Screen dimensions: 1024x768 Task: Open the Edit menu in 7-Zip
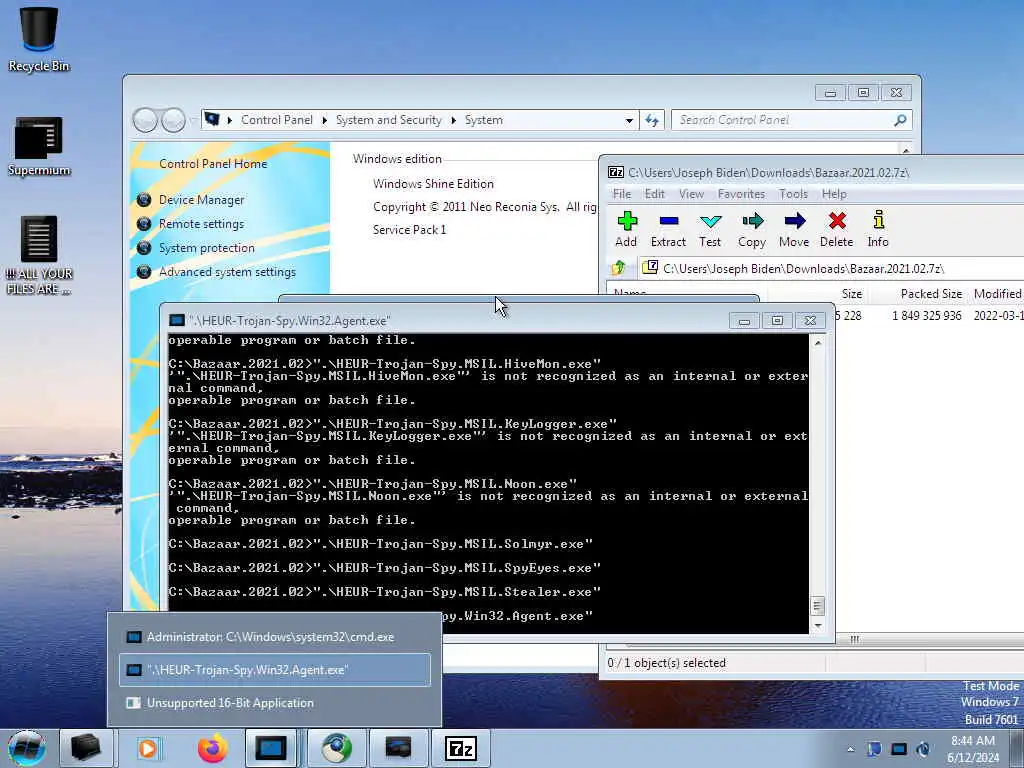(654, 194)
